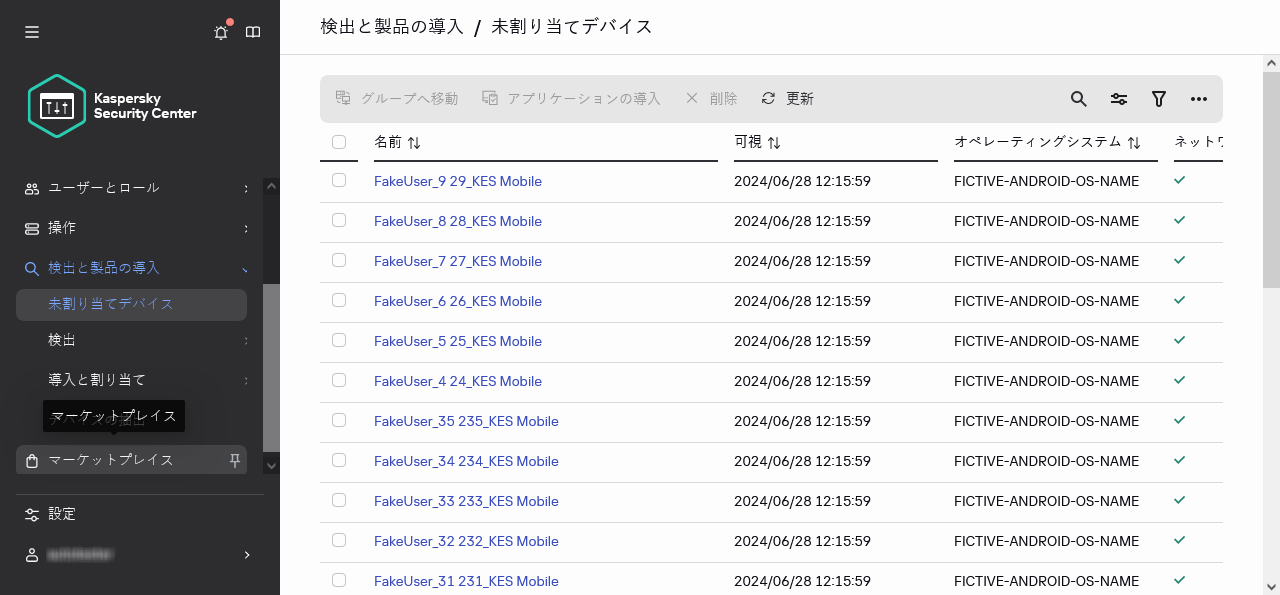1280x595 pixels.
Task: Open the notifications bell icon
Action: (x=221, y=31)
